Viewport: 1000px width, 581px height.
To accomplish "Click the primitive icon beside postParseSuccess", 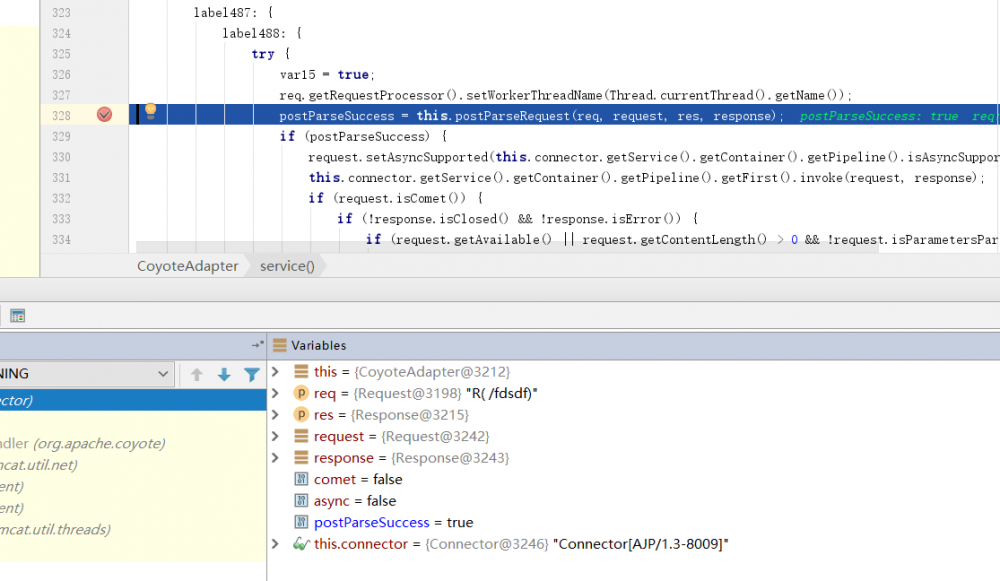I will 301,522.
